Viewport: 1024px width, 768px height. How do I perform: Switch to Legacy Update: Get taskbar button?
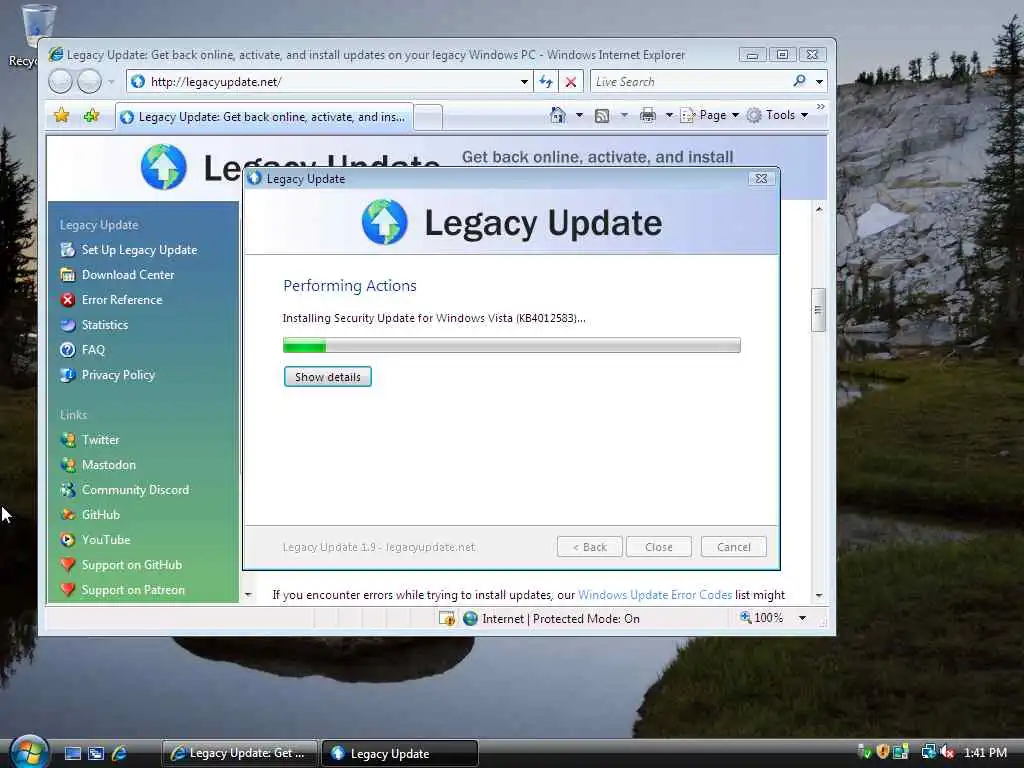pos(239,753)
